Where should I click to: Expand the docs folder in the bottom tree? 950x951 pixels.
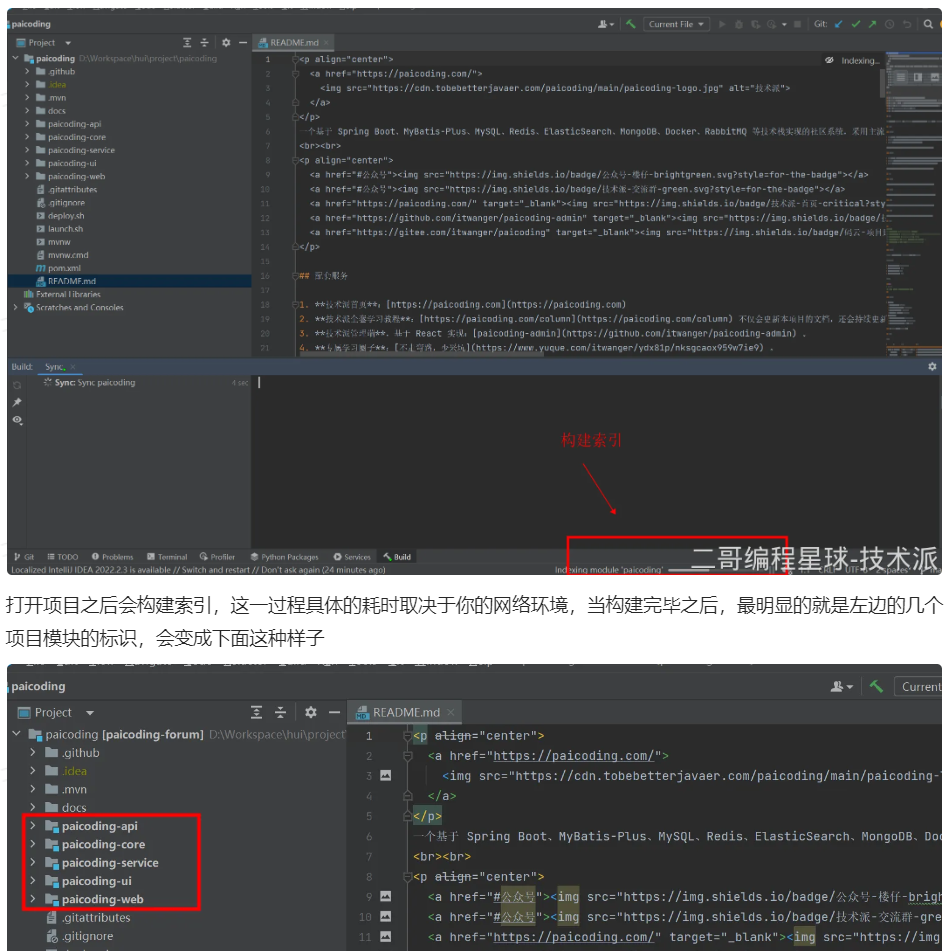33,807
